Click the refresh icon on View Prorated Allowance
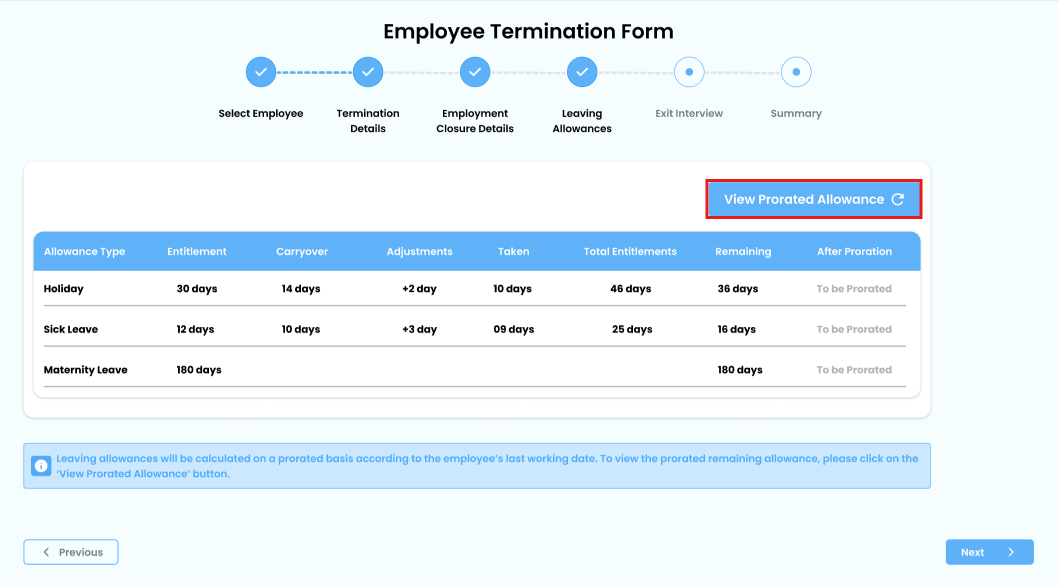 897,199
